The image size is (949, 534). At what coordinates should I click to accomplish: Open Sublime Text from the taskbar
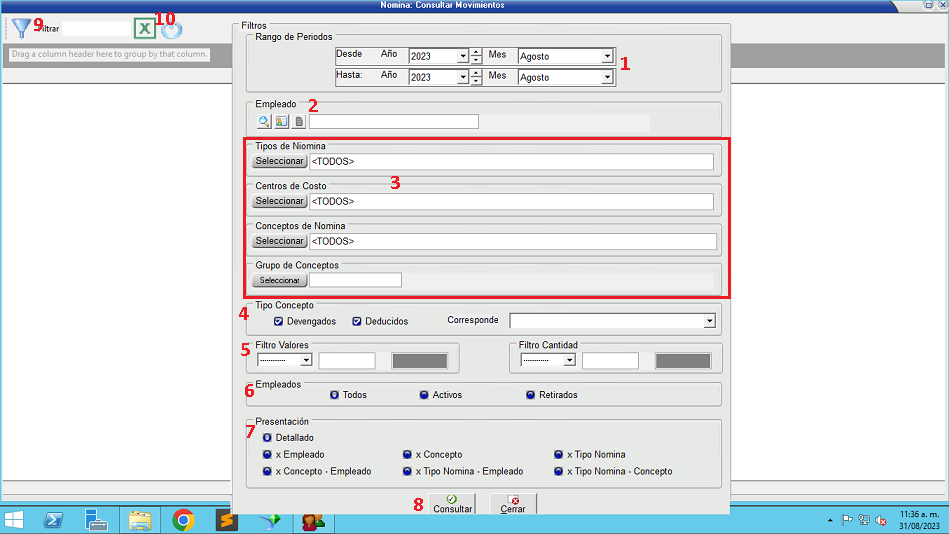tap(227, 520)
